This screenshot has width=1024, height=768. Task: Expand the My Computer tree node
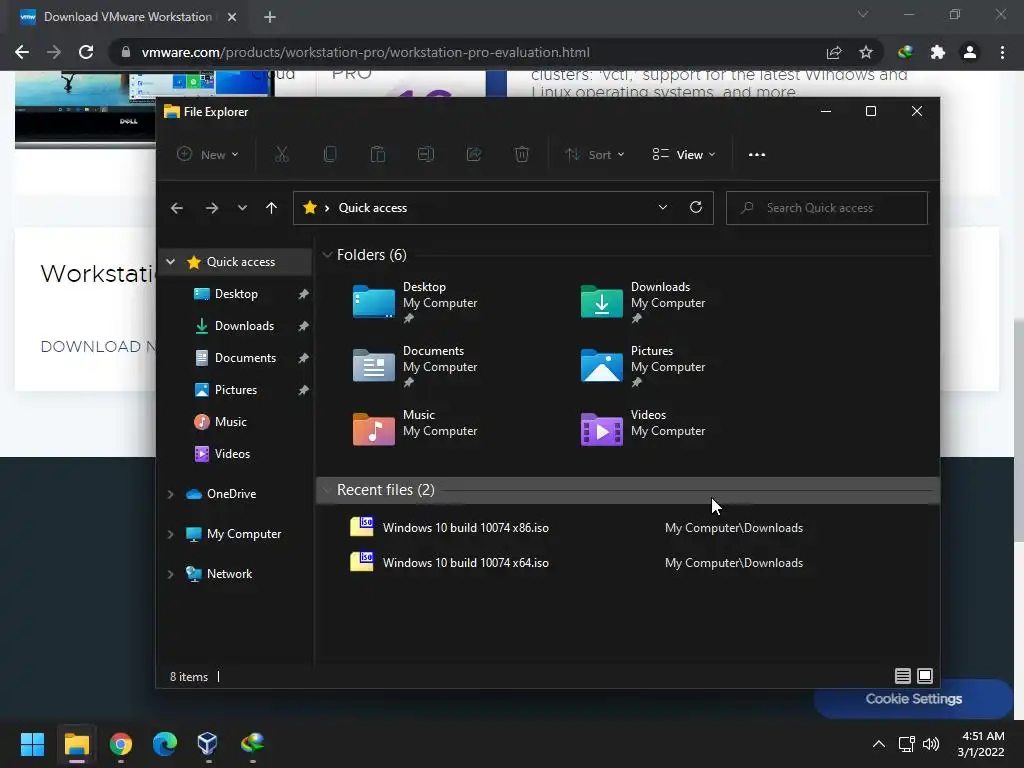170,534
